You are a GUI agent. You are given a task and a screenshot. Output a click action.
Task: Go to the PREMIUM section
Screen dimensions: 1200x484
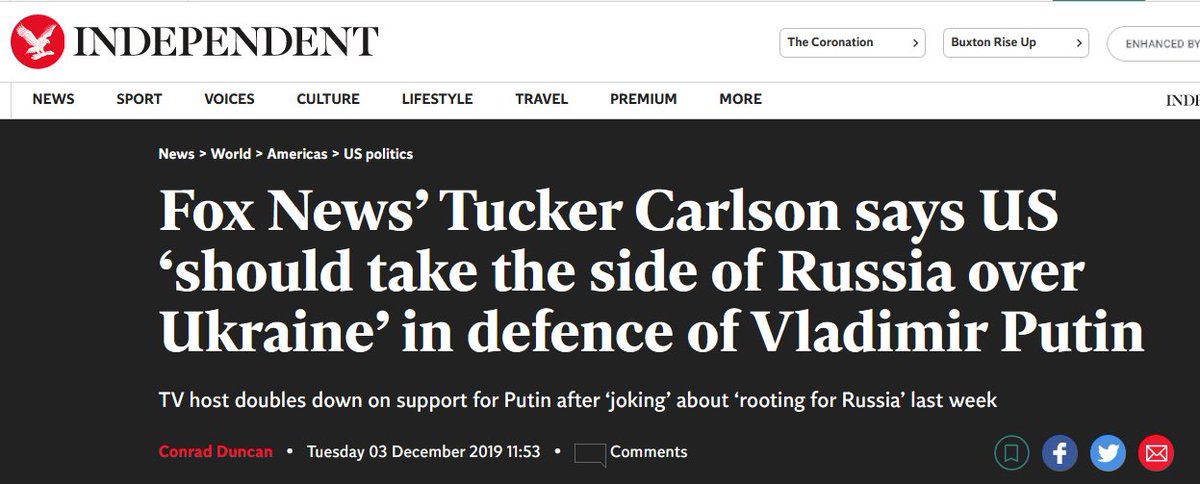click(x=643, y=99)
